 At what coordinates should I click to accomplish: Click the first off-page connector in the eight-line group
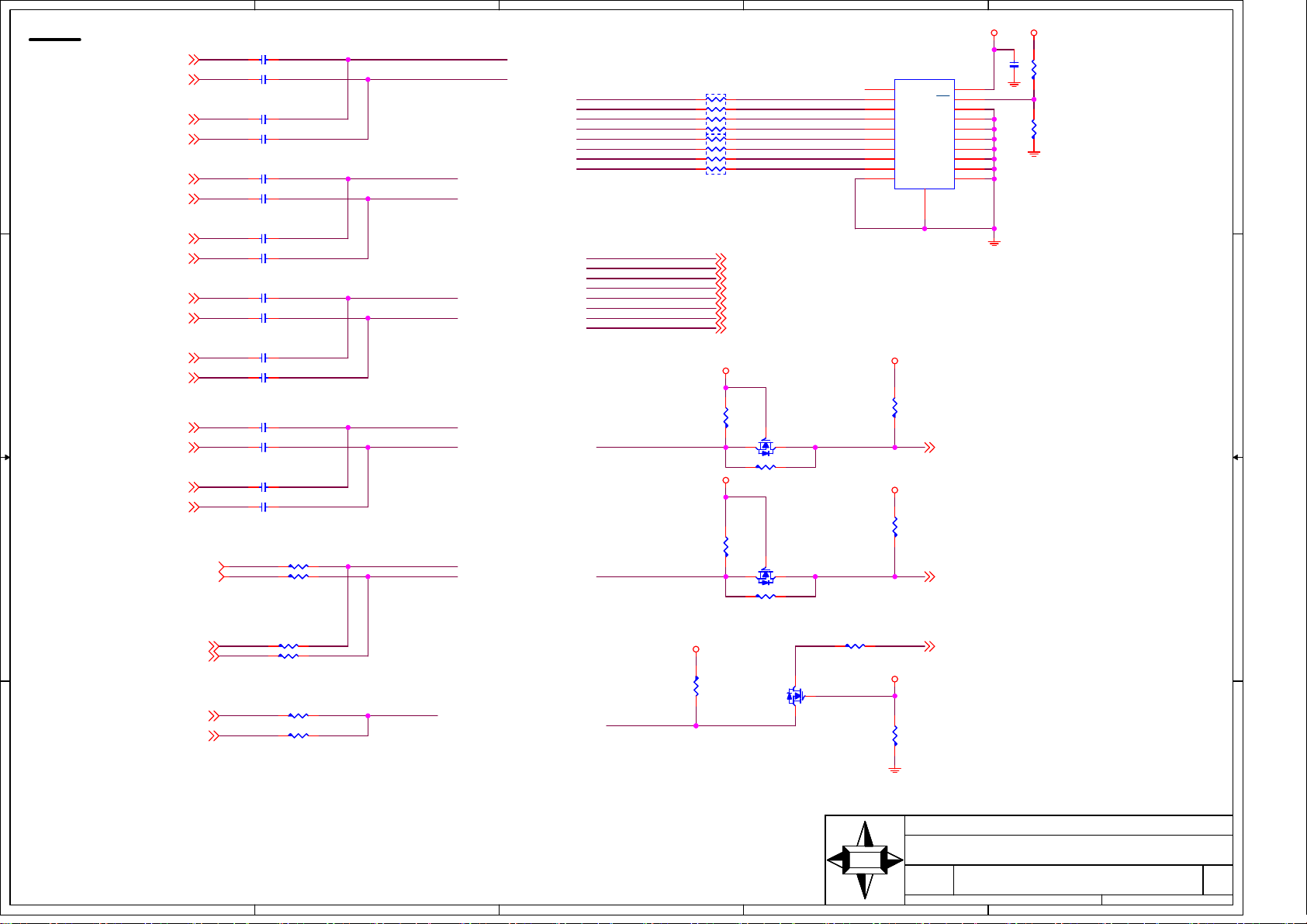click(721, 258)
